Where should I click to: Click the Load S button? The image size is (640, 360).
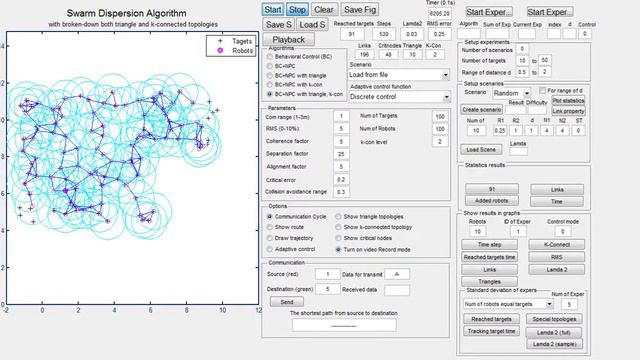312,24
